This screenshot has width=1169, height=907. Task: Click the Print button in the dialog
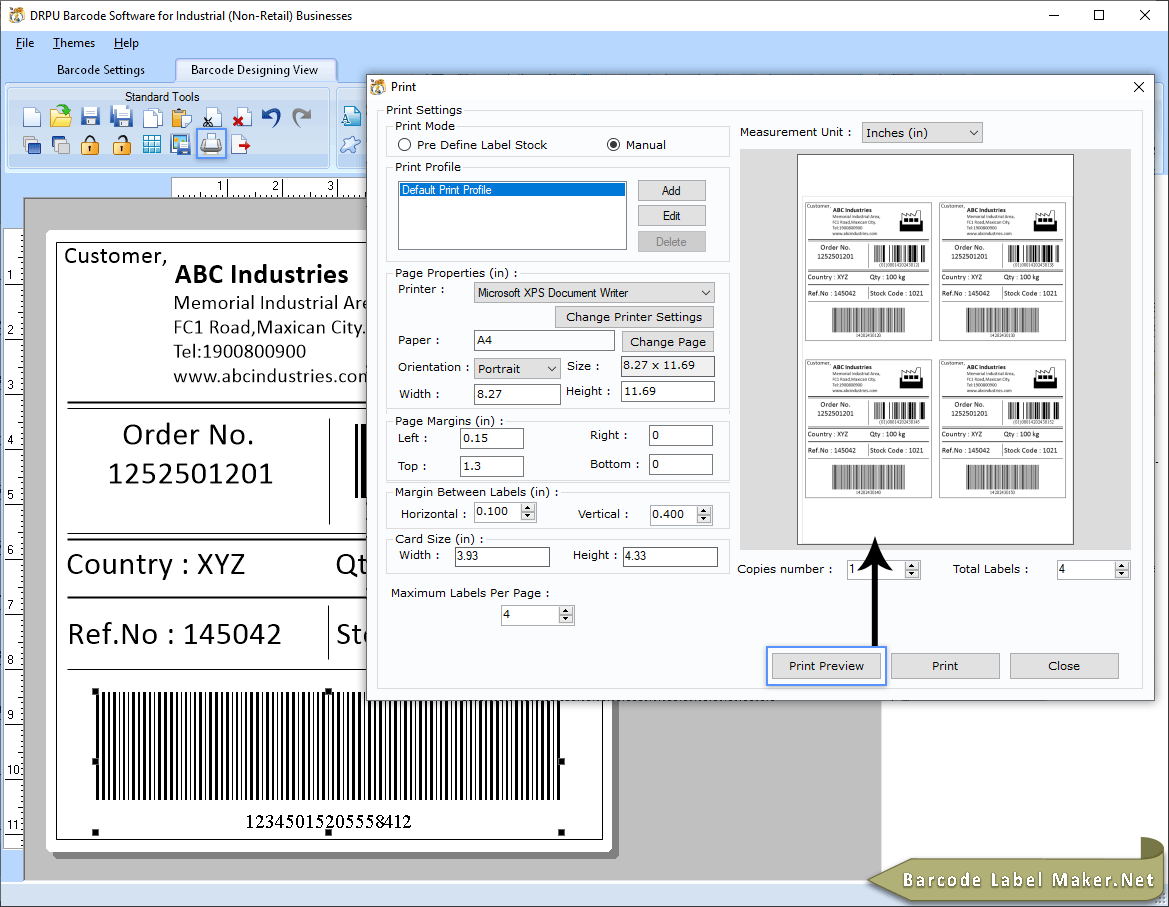pos(945,666)
